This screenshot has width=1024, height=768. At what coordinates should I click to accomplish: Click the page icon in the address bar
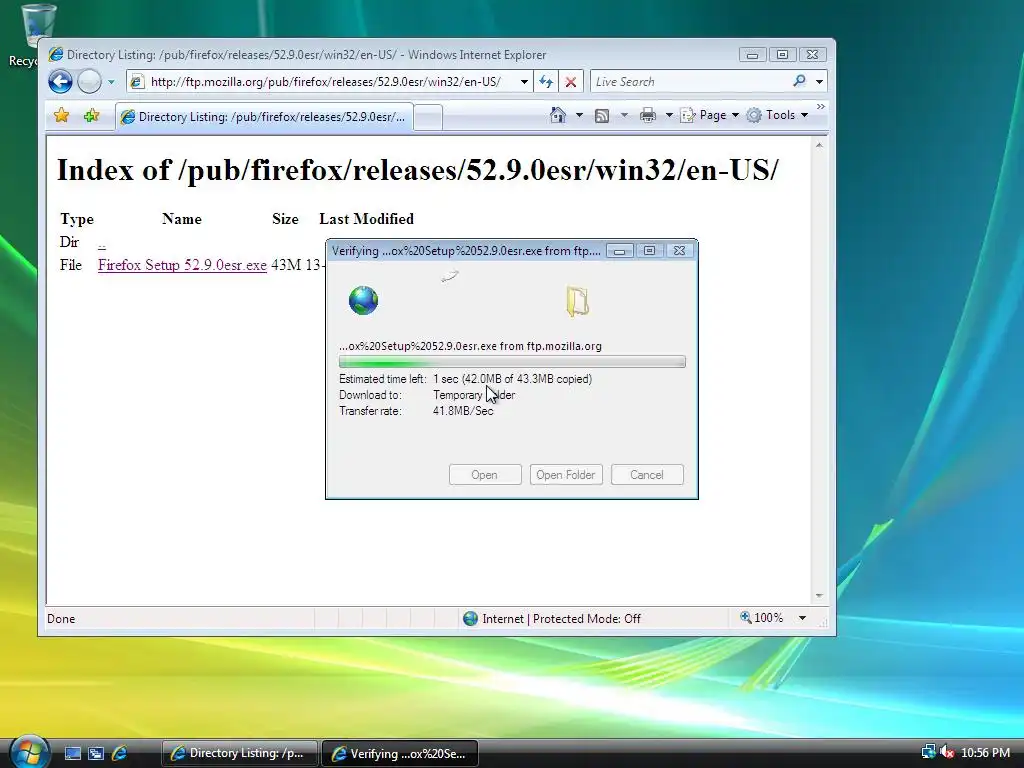point(136,82)
